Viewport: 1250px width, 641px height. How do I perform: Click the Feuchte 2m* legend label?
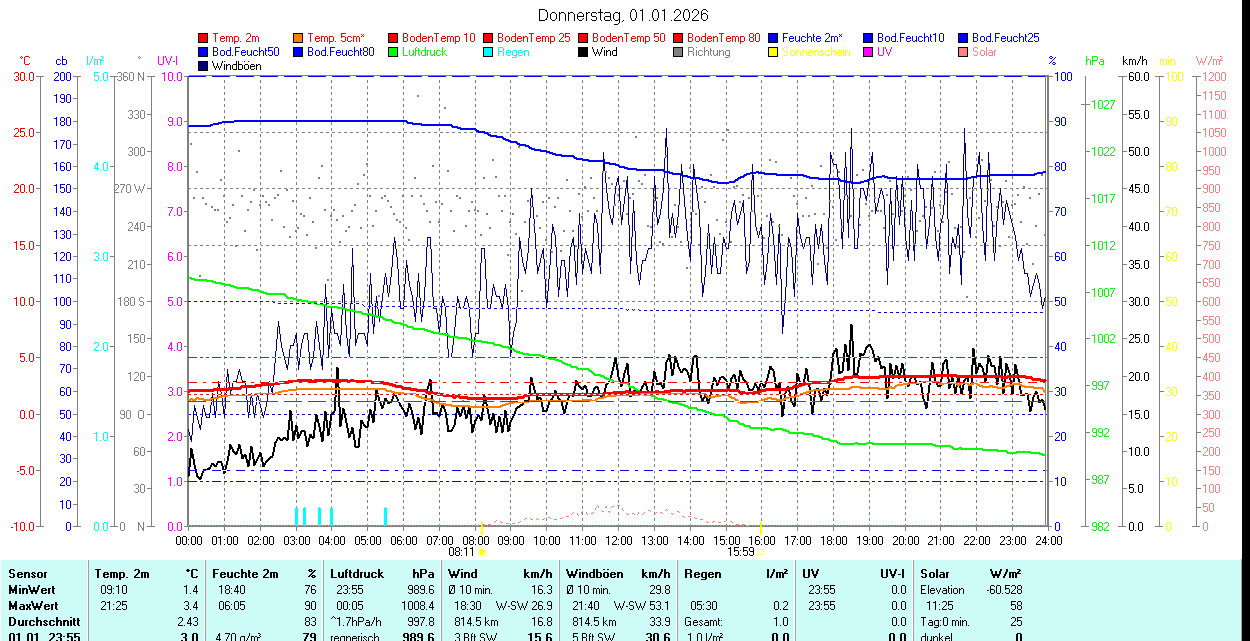(x=812, y=38)
